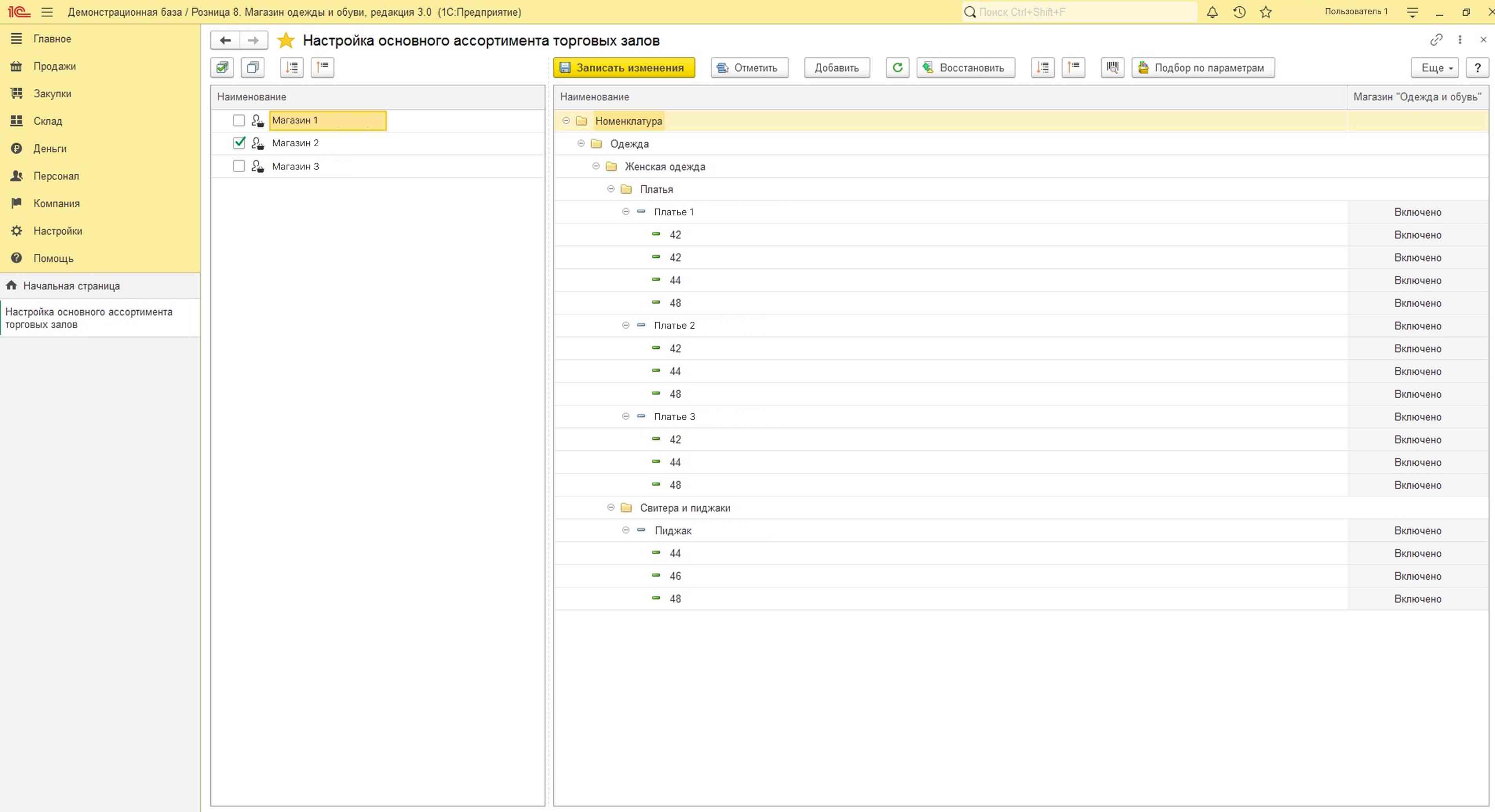Select the Магазин 2 row name

pos(295,143)
